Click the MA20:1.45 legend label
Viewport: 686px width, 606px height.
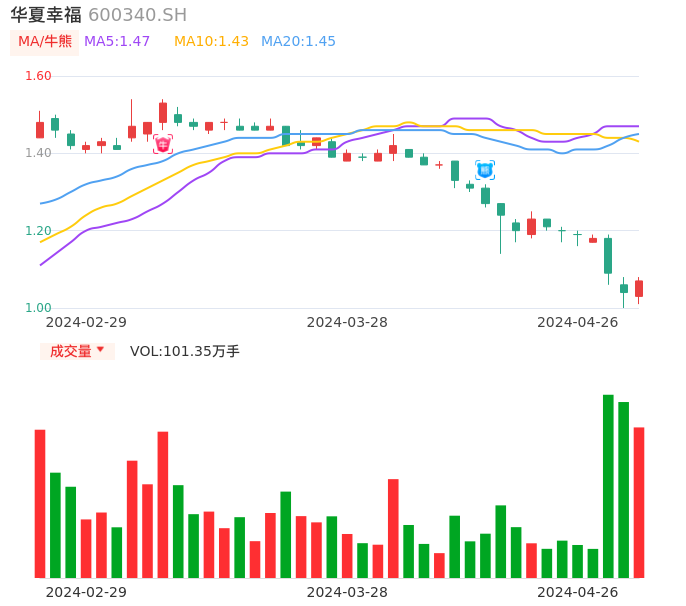pyautogui.click(x=298, y=42)
